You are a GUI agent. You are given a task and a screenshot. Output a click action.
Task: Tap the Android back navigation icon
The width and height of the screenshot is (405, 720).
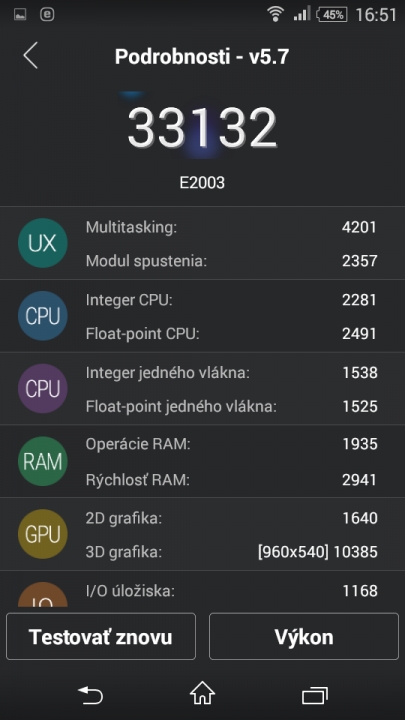90,695
